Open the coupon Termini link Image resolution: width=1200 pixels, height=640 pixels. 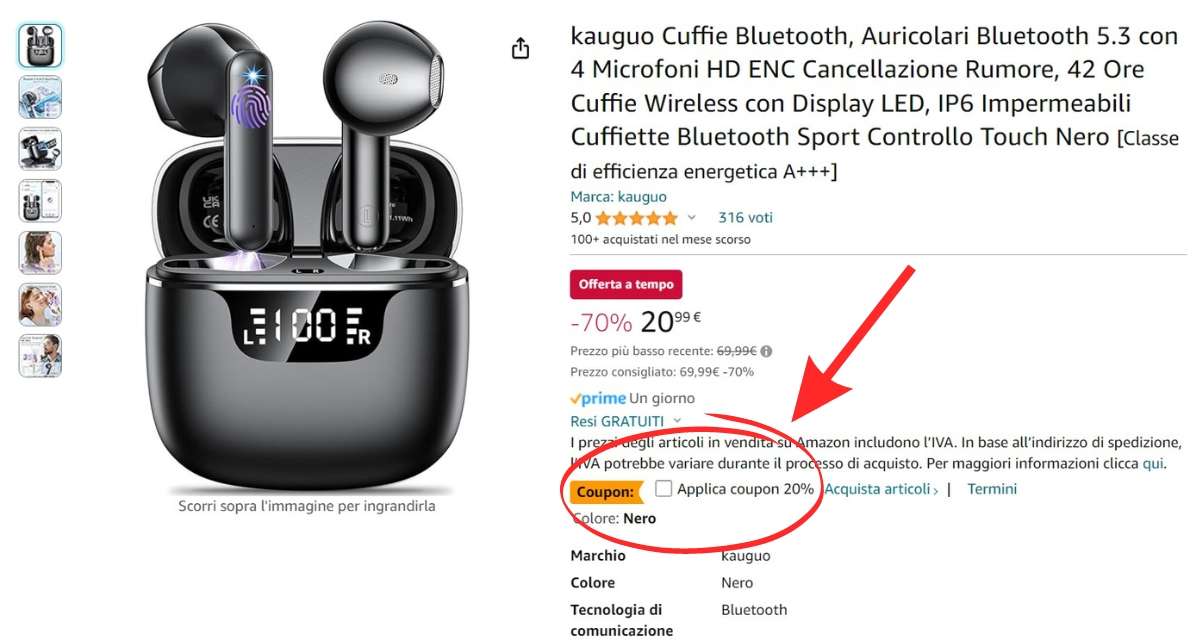[x=992, y=489]
